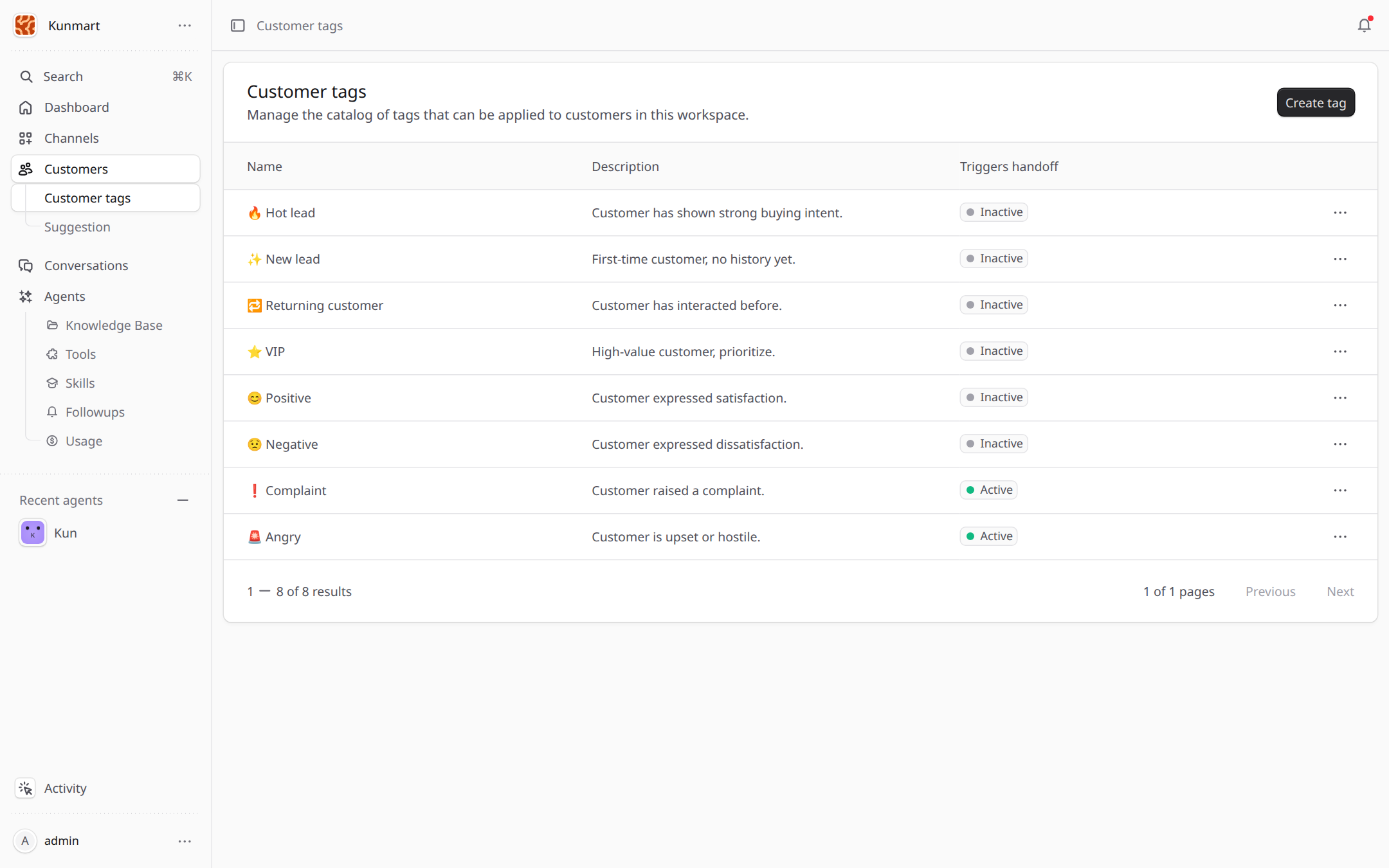
Task: Open the Dashboard menu item
Action: [x=77, y=107]
